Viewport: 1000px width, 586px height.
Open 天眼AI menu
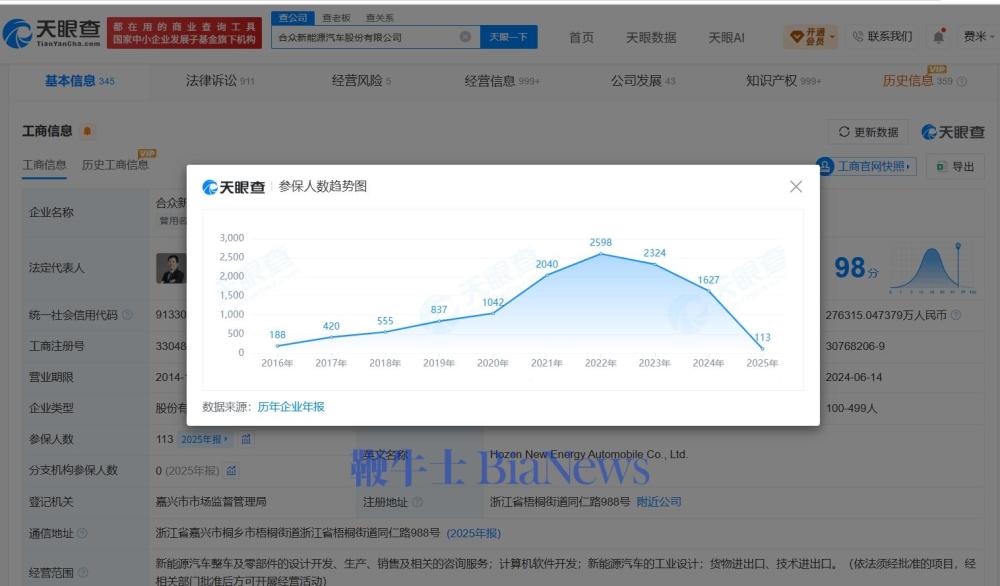[x=726, y=38]
